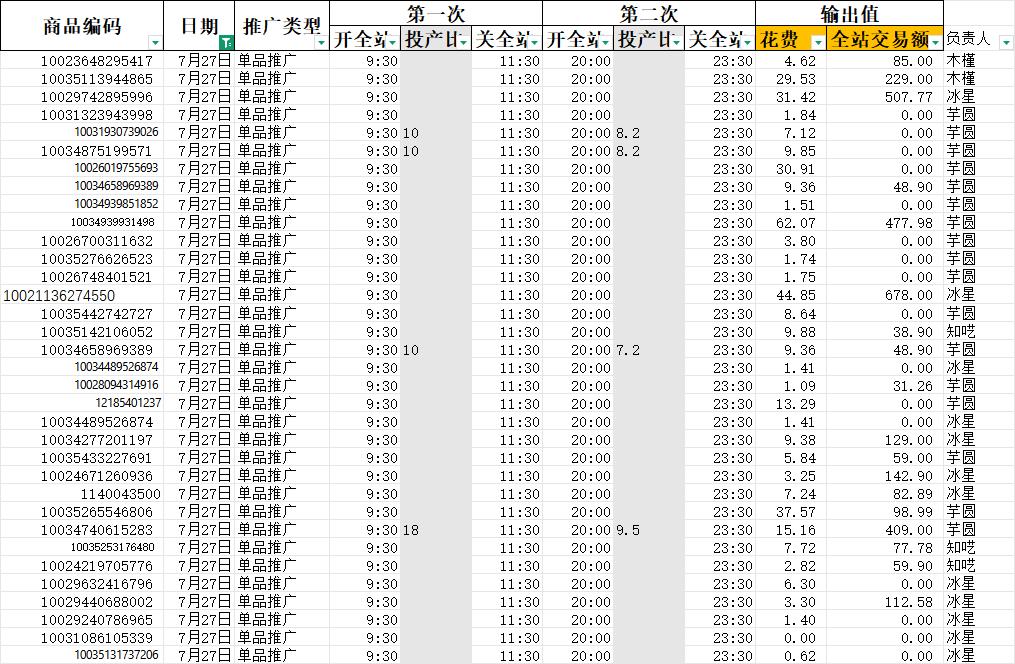Select product code 12185401237
The height and width of the screenshot is (664, 1015).
tap(128, 403)
